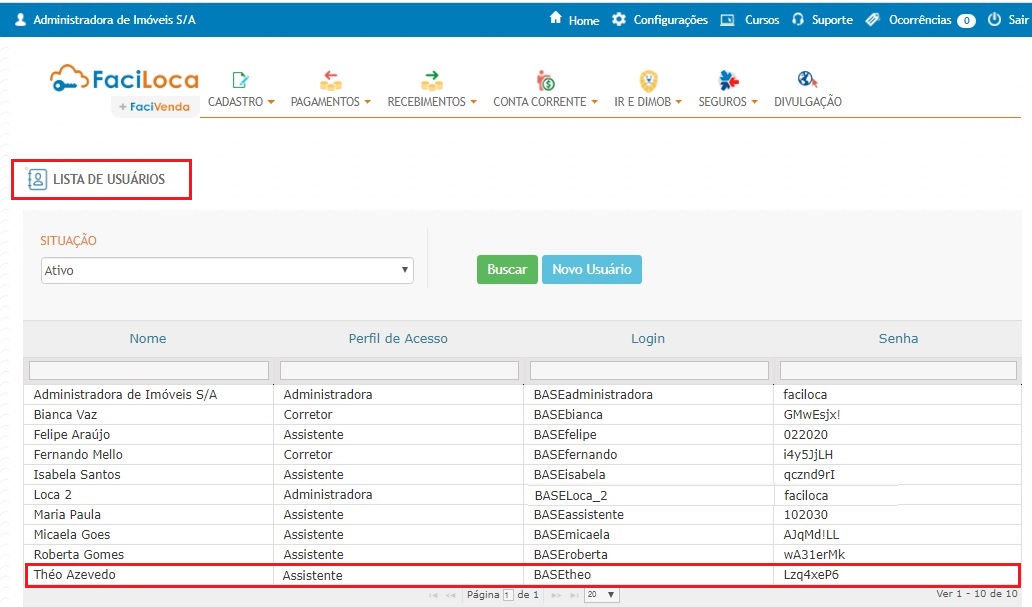Select the Théo Azevedo user row
This screenshot has height=607, width=1032.
pos(148,575)
